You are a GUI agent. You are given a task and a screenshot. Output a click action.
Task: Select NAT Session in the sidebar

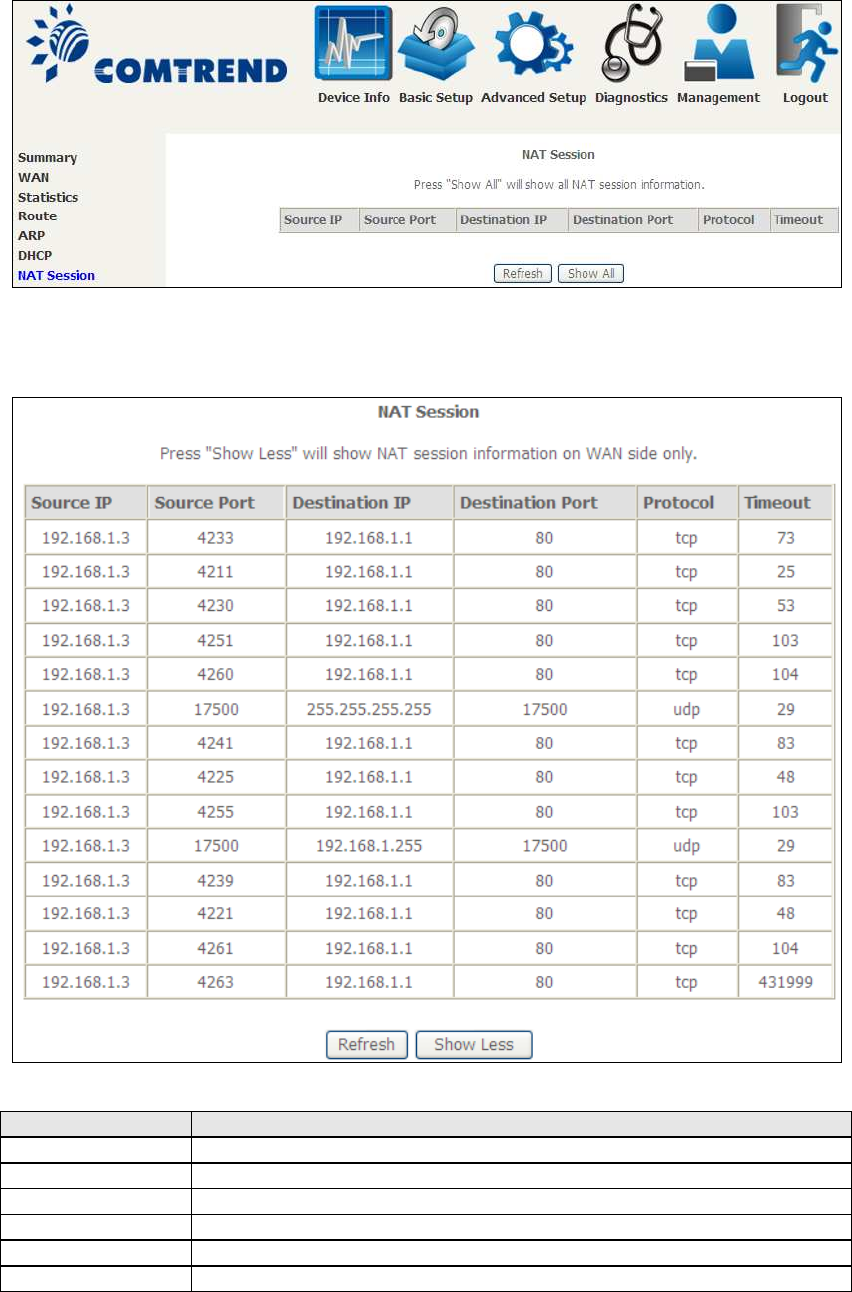[x=56, y=276]
